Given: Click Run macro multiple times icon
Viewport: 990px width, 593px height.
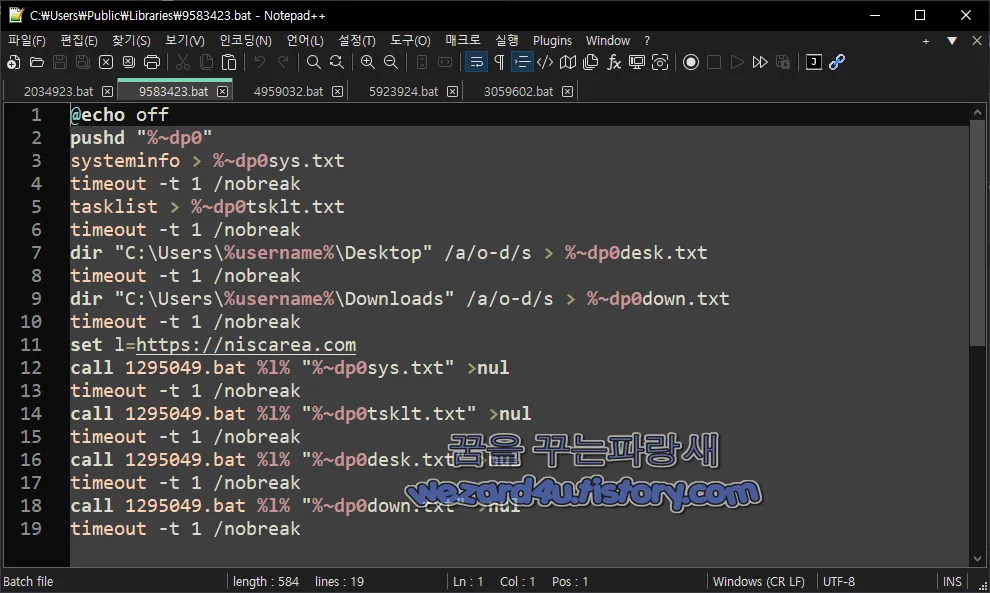Looking at the screenshot, I should click(x=760, y=62).
